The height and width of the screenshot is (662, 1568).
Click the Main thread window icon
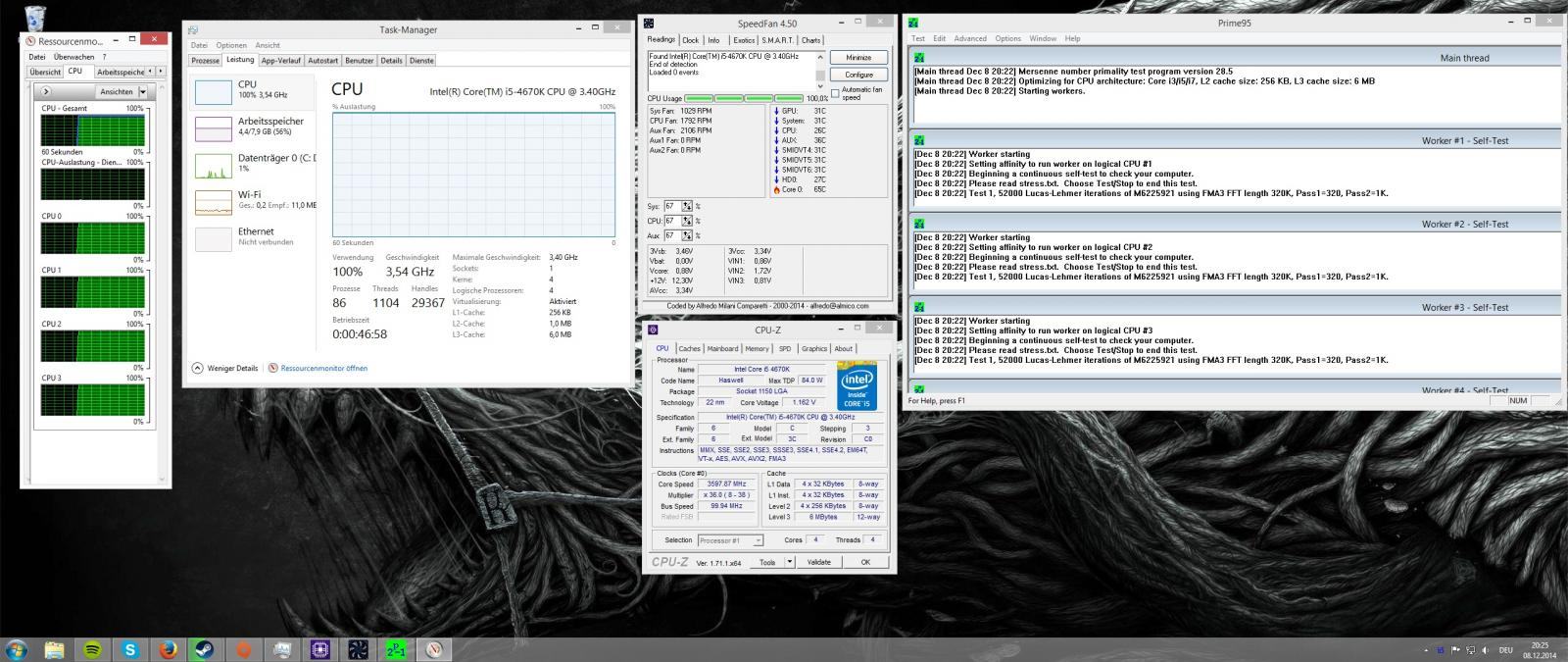tap(919, 58)
